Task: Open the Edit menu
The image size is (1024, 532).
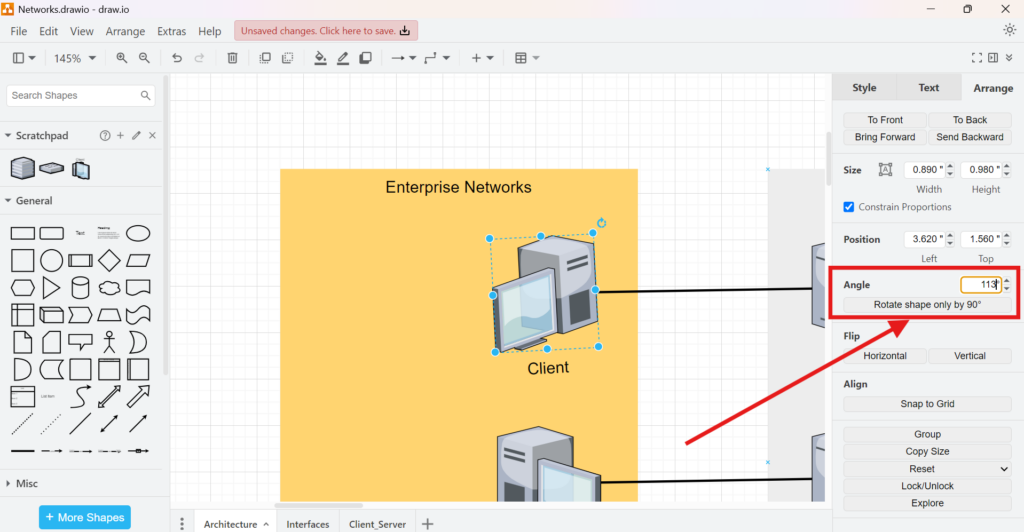Action: pos(48,31)
